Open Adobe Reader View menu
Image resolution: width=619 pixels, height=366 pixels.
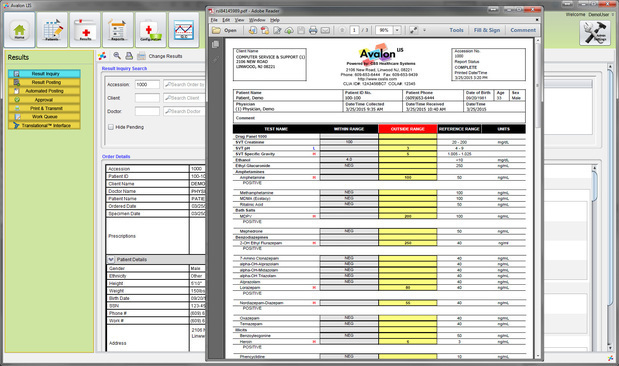(240, 20)
